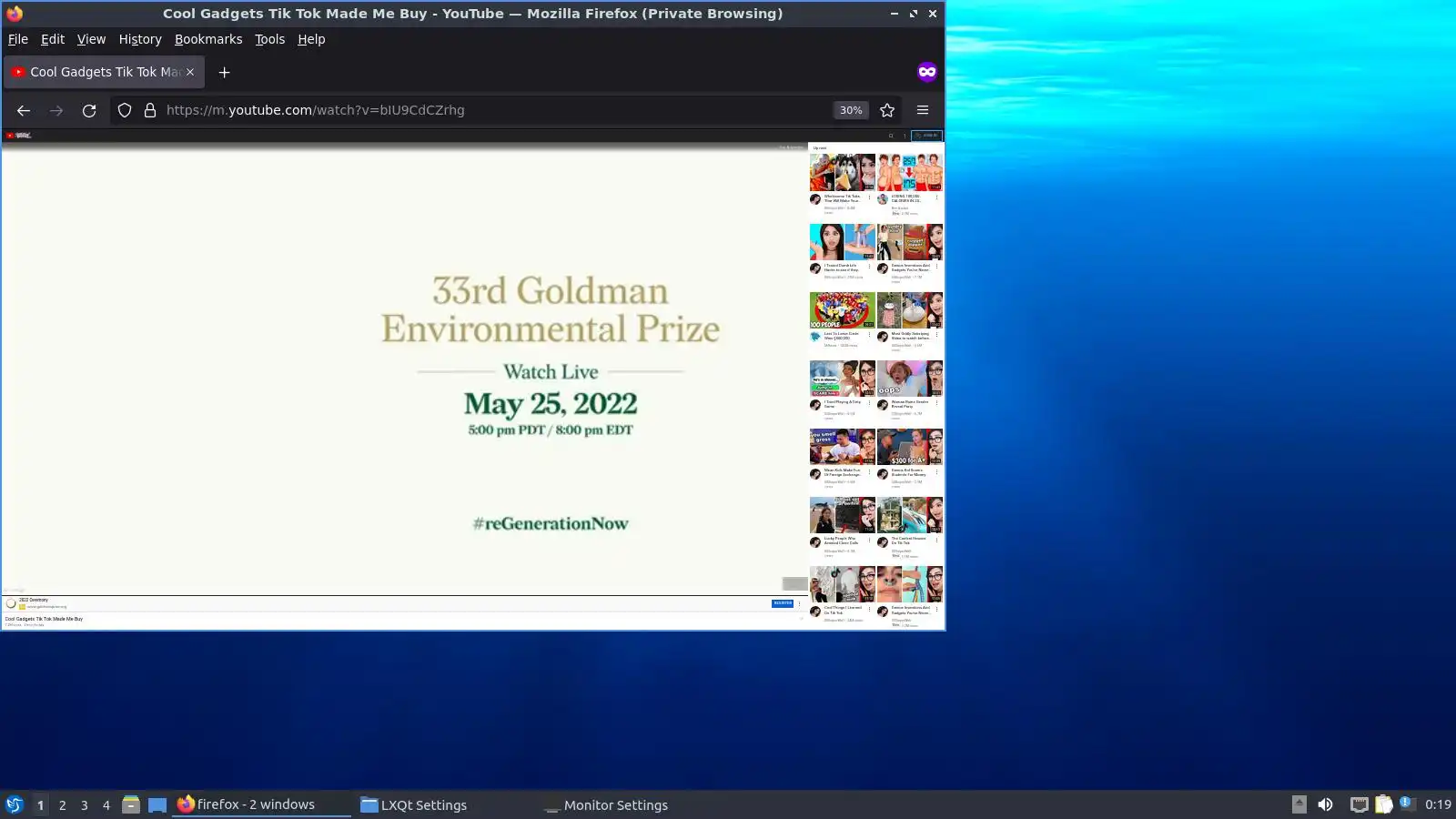
Task: Open the Bookmarks menu
Action: (208, 39)
